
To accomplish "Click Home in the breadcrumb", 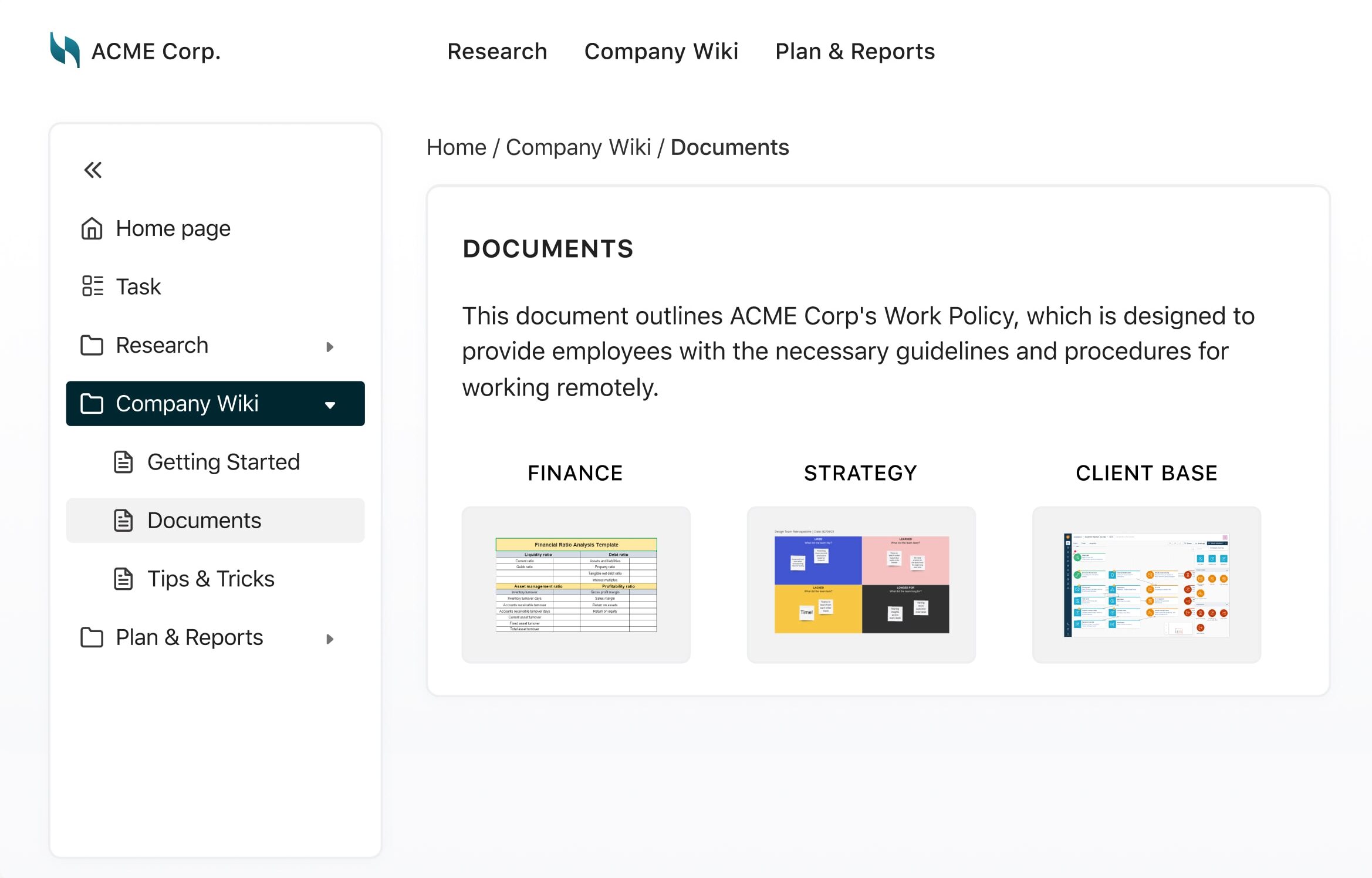I will (x=457, y=147).
